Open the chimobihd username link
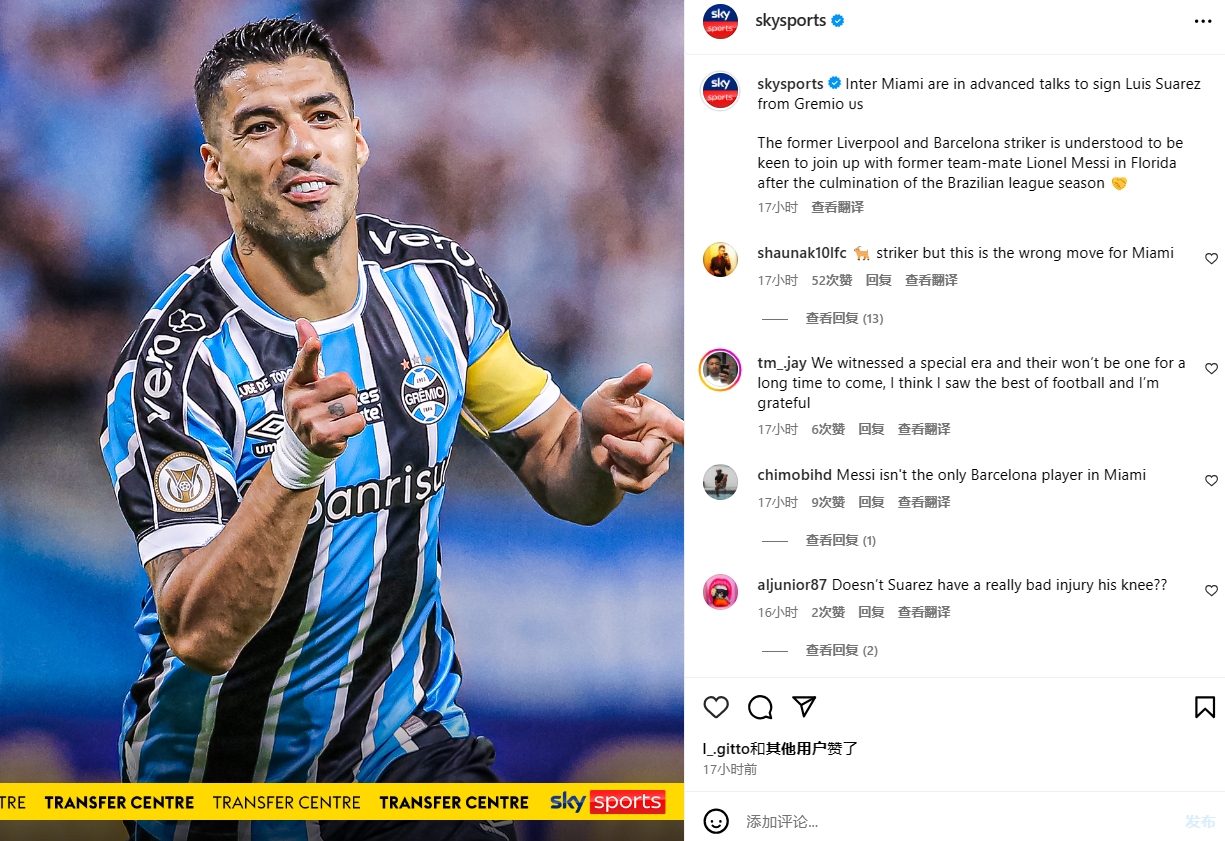The height and width of the screenshot is (841, 1225). (794, 475)
